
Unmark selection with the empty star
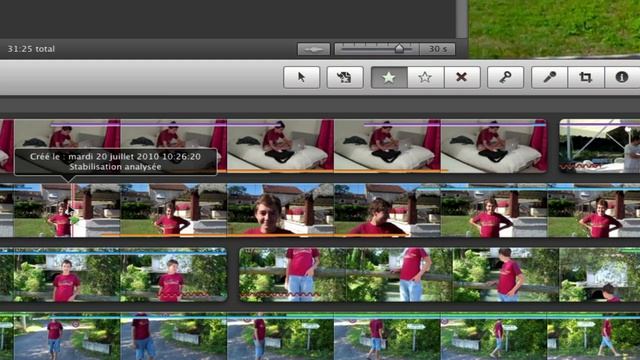point(425,77)
